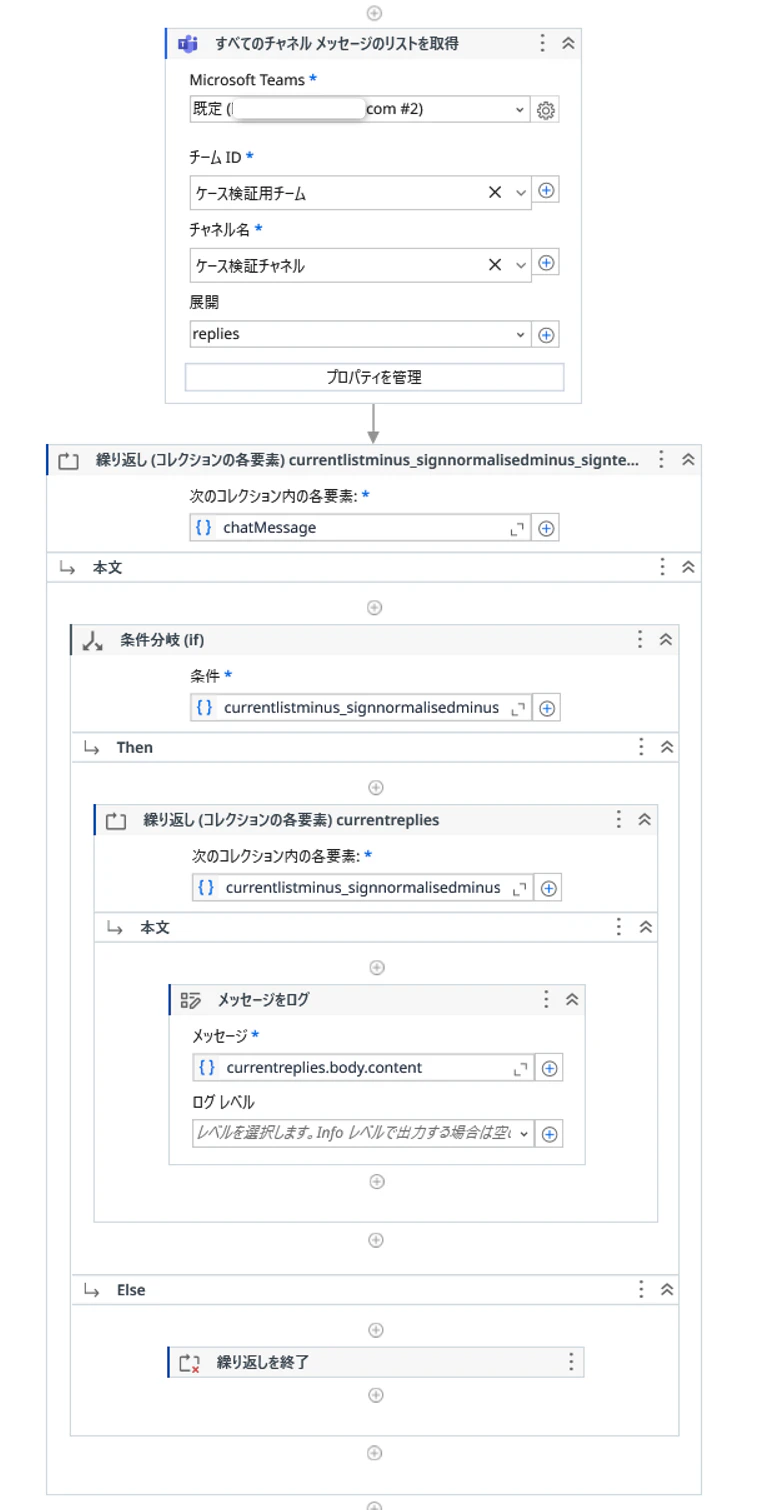Select the 繰り返しを終了 break activity
This screenshot has height=1510, width=775.
tap(376, 1362)
